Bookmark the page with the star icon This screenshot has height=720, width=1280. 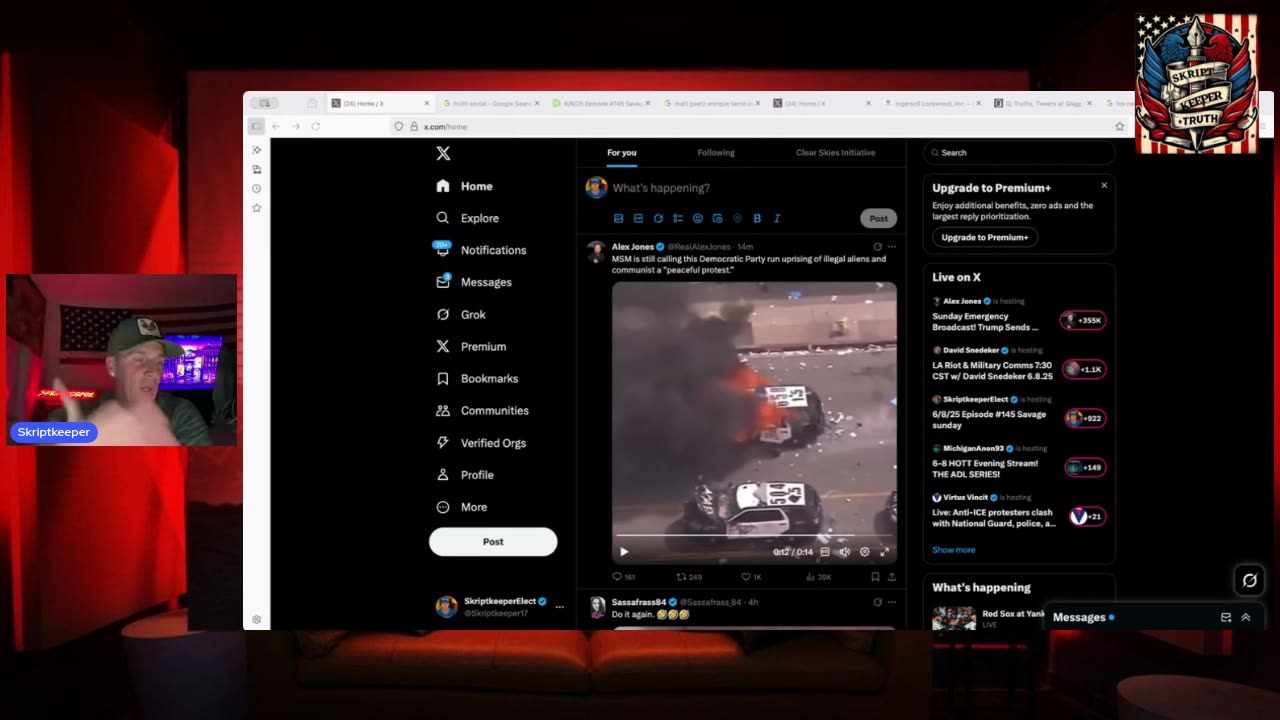(x=1120, y=126)
